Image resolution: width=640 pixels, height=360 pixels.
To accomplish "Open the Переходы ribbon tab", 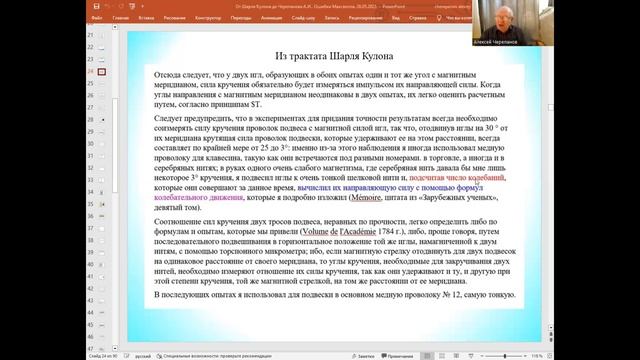I will [x=241, y=18].
